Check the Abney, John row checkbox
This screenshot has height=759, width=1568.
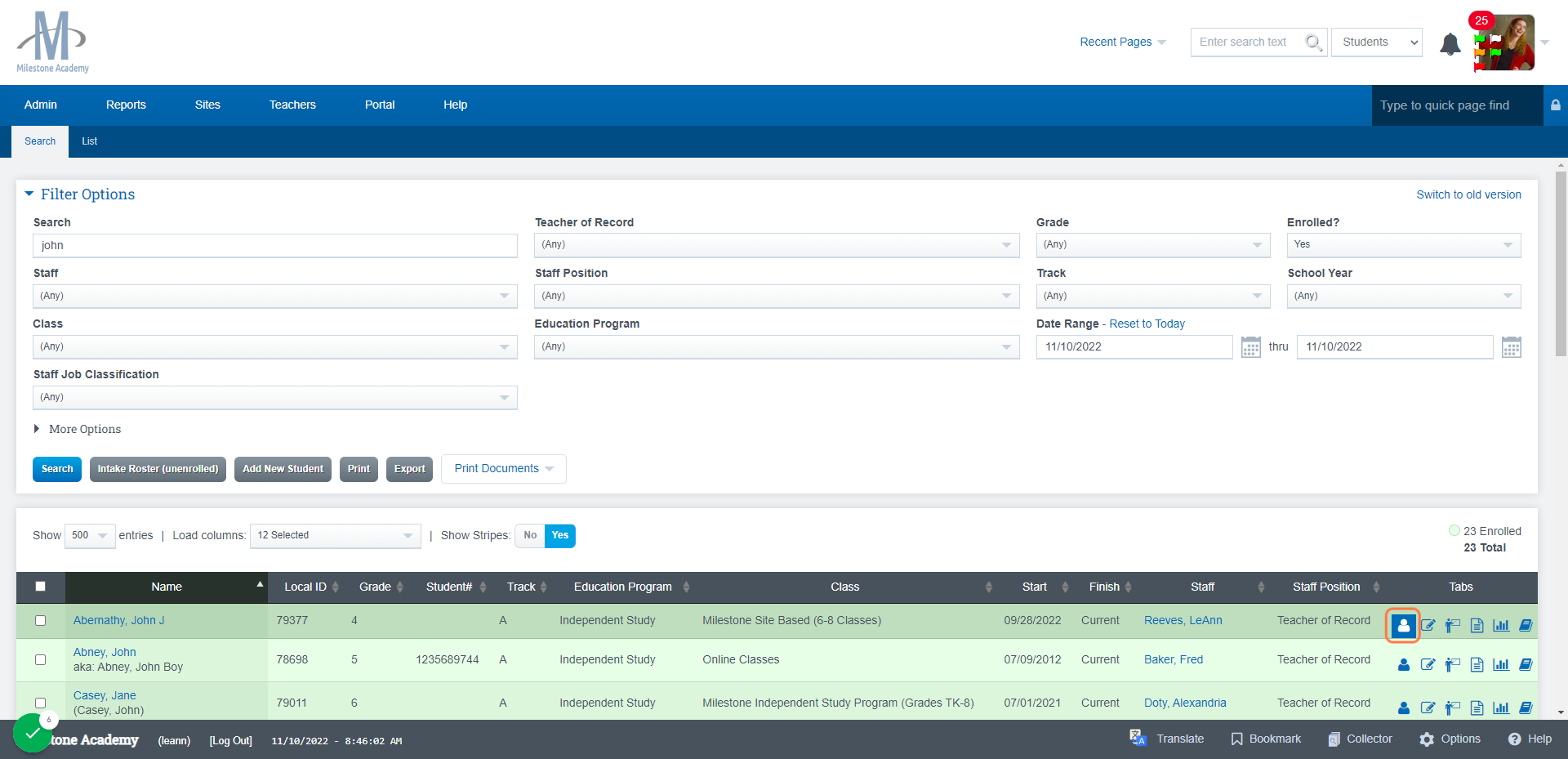point(40,659)
